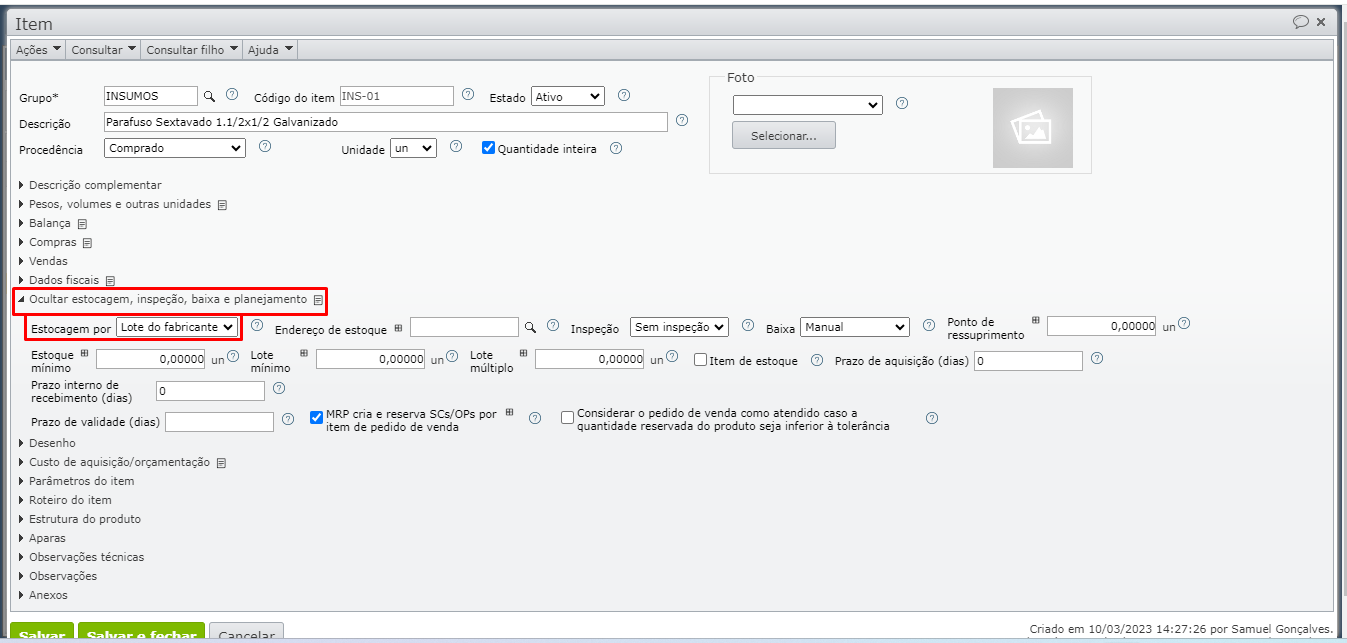The height and width of the screenshot is (643, 1347).
Task: Toggle MRP cria e reserva SCs/OPs checkbox
Action: pos(317,417)
